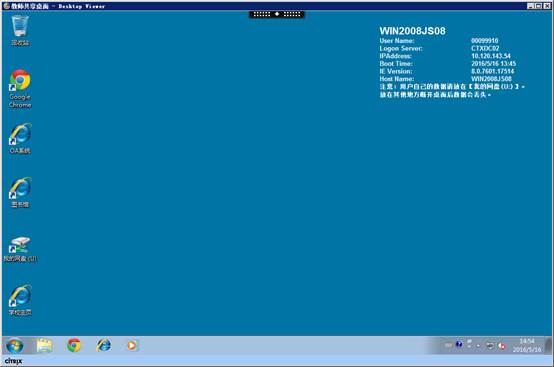Image resolution: width=554 pixels, height=367 pixels.
Task: Click the blue globe tray icon
Action: pos(459,344)
